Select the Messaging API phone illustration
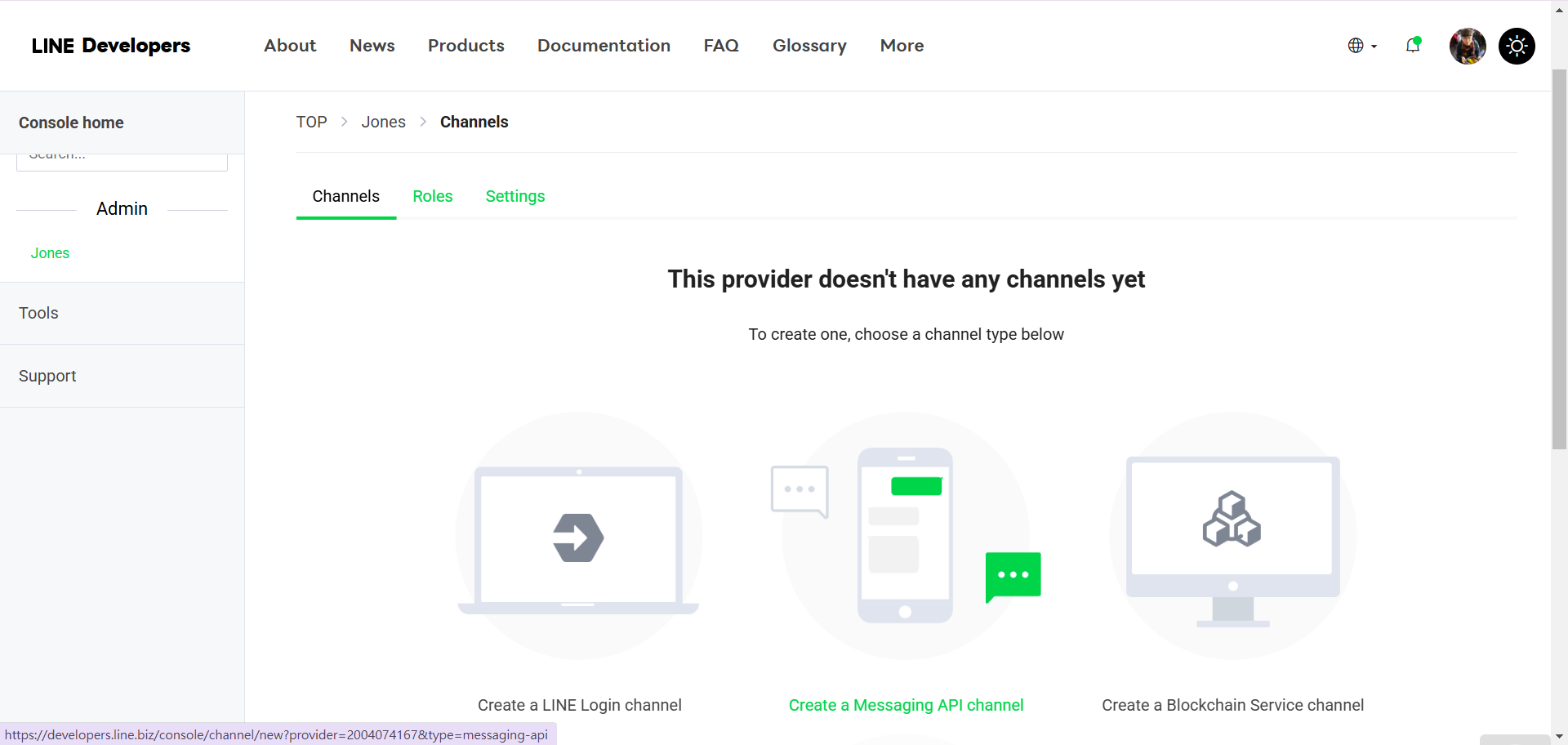 (x=905, y=535)
